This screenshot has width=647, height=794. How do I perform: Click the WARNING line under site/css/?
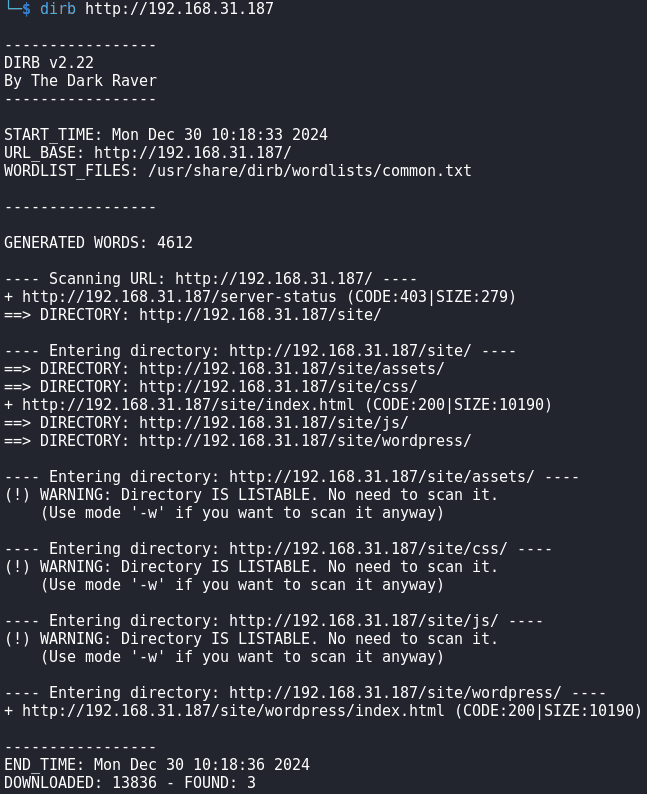coord(252,567)
